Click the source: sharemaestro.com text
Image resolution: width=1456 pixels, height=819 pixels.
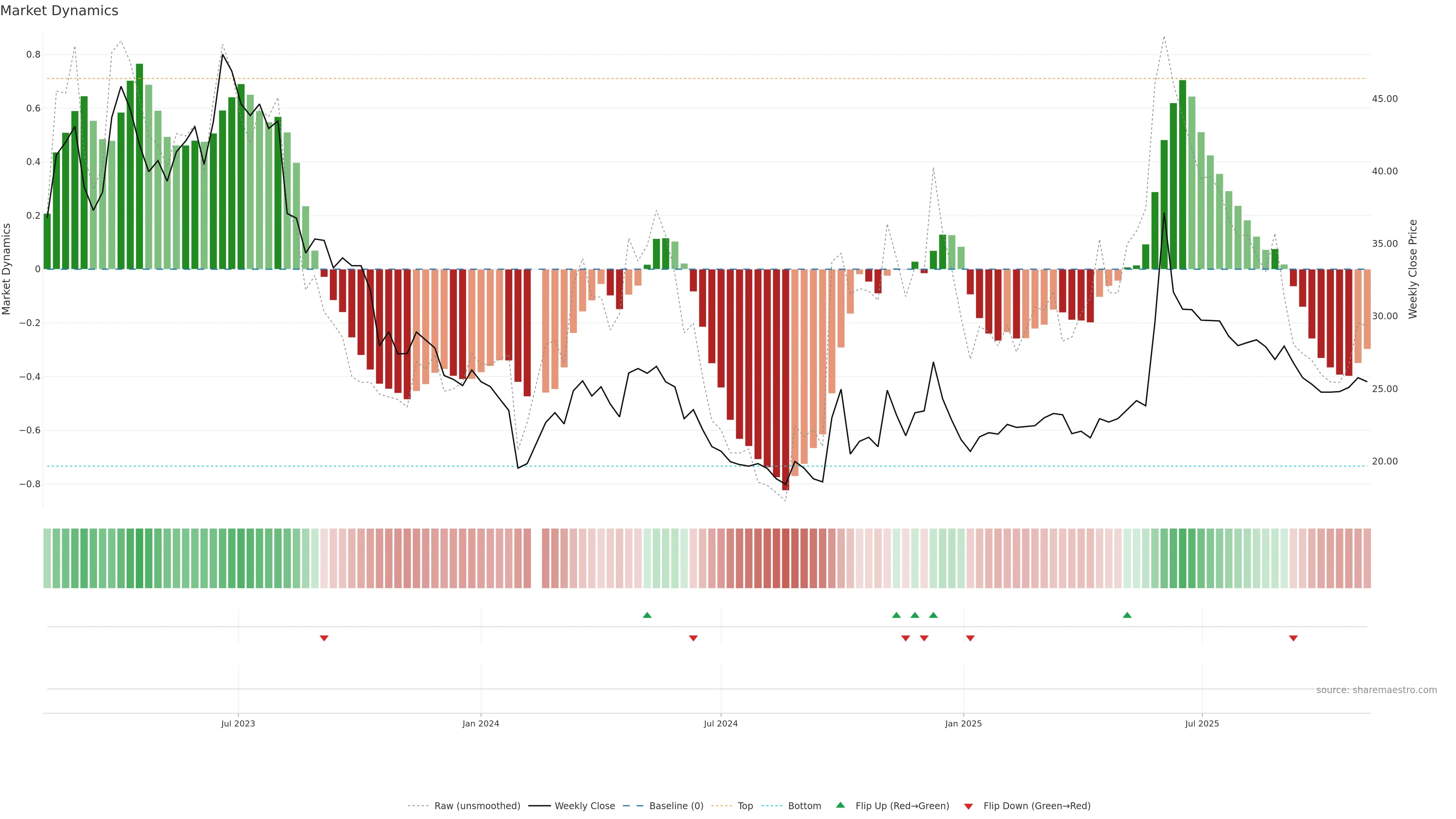[1376, 690]
